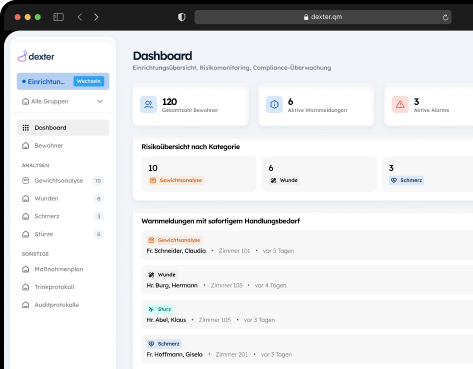Click the privacy shield icon
The height and width of the screenshot is (369, 473).
pos(182,17)
